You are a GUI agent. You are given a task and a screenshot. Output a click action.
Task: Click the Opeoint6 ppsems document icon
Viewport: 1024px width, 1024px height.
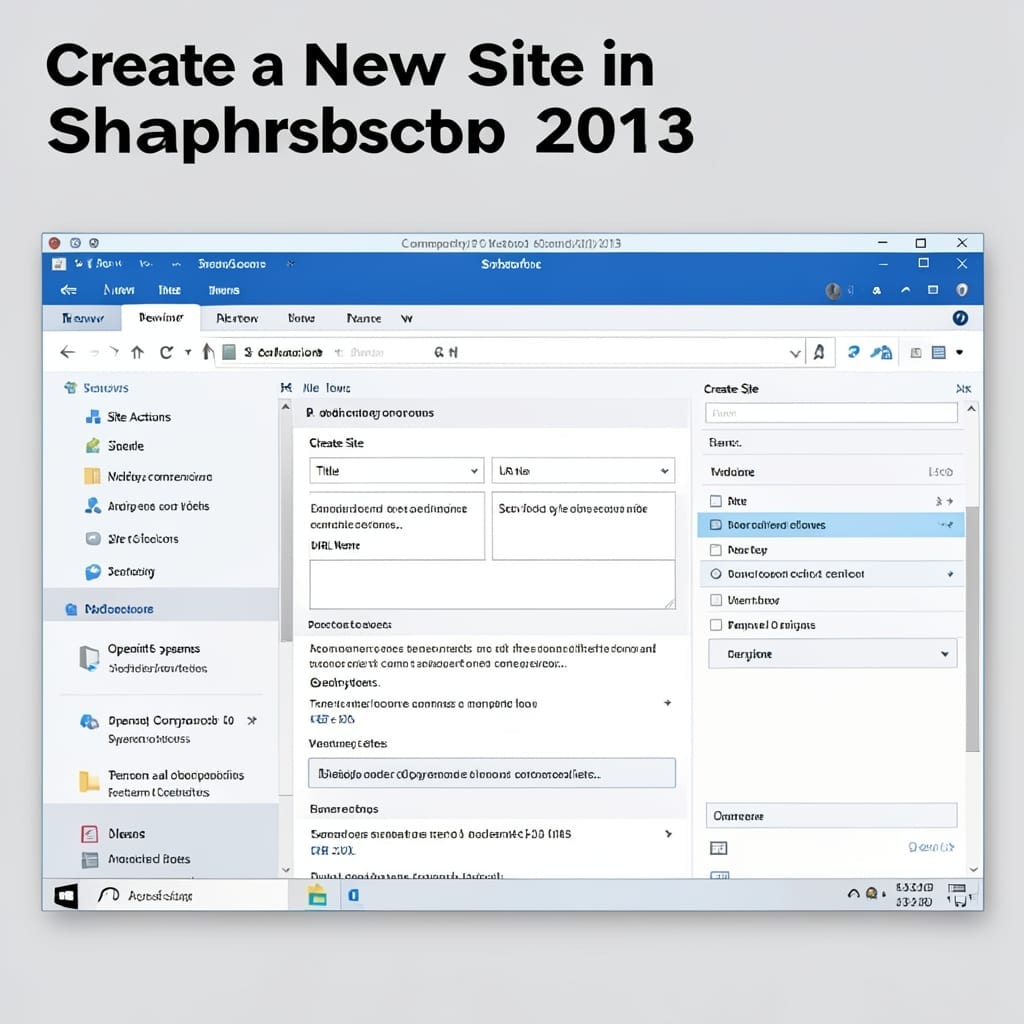[x=89, y=658]
